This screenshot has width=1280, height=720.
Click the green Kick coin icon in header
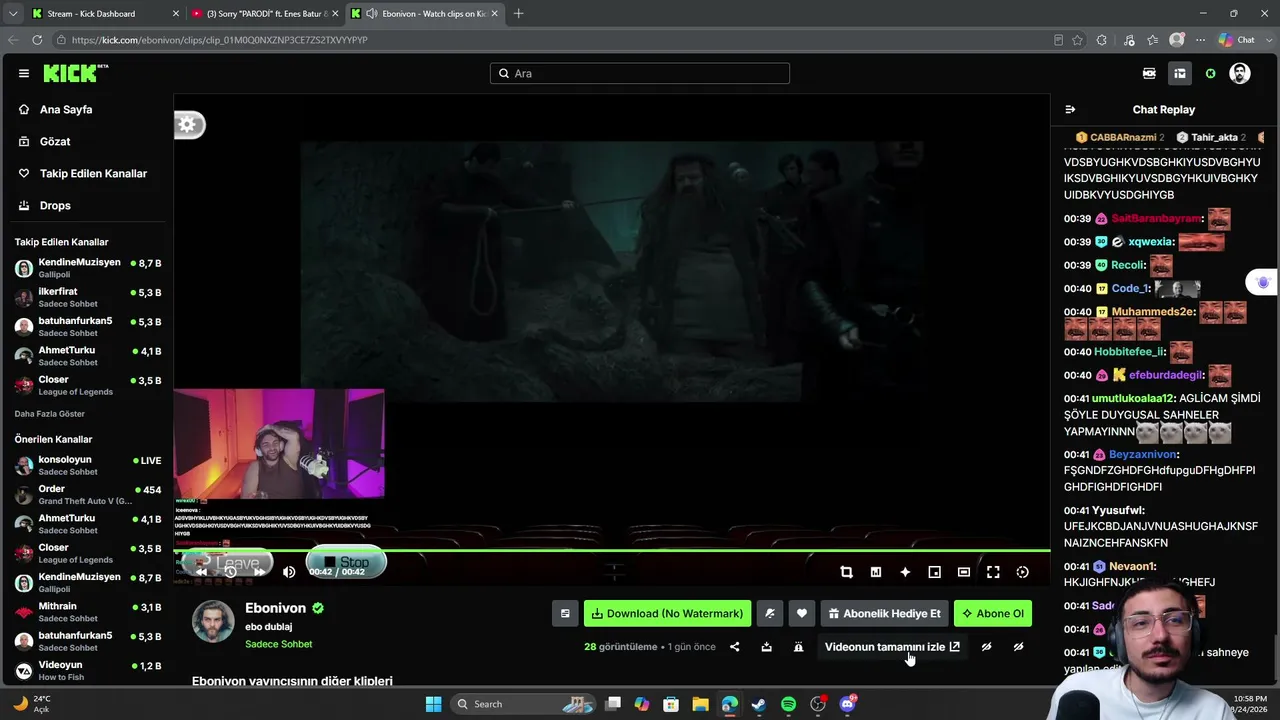(1210, 73)
